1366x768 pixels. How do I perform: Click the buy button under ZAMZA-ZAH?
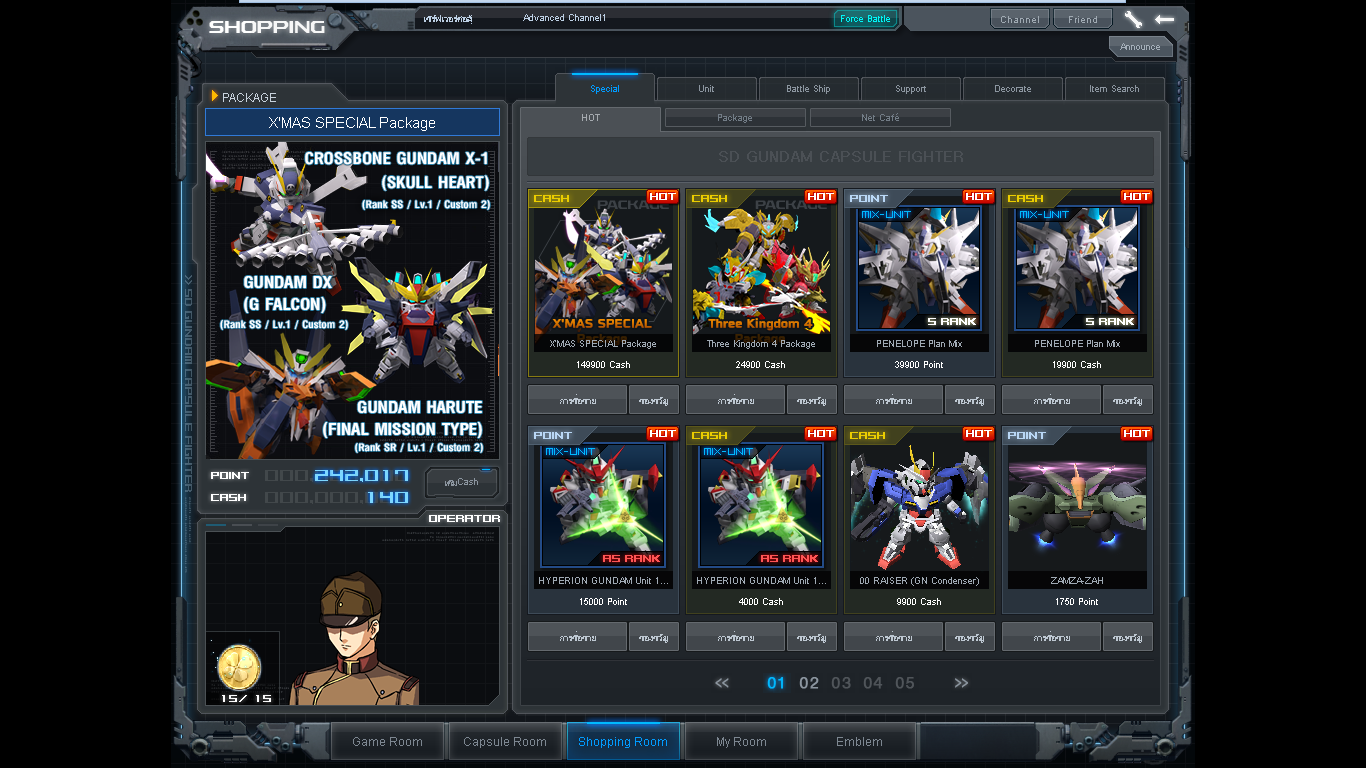point(1052,637)
